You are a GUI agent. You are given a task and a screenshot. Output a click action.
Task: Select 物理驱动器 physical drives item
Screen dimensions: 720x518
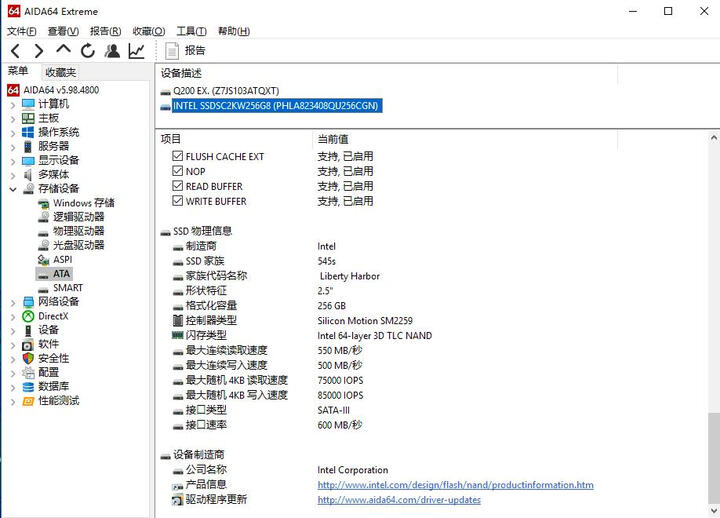[78, 231]
